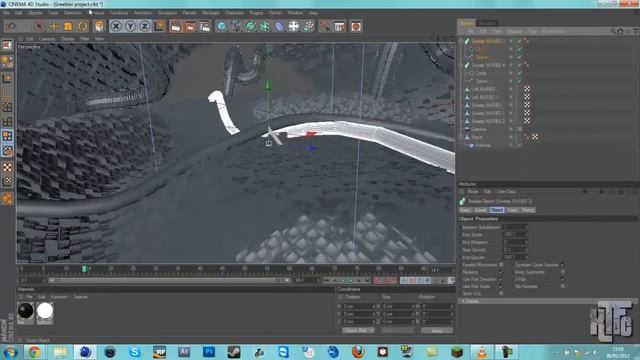The image size is (640, 360).
Task: Collapse the first Sweep NURBS hierarchy
Action: click(461, 41)
